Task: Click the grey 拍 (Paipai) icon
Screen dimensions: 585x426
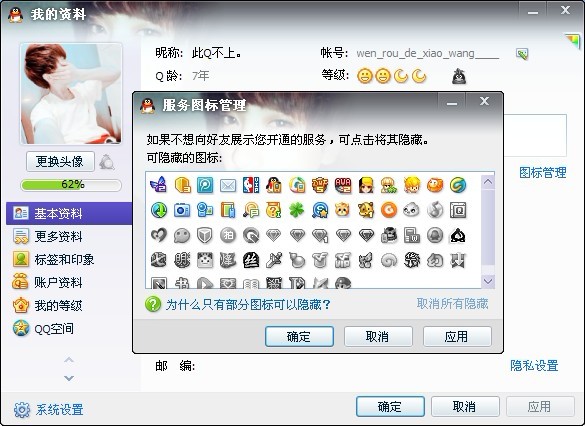Action: (228, 235)
